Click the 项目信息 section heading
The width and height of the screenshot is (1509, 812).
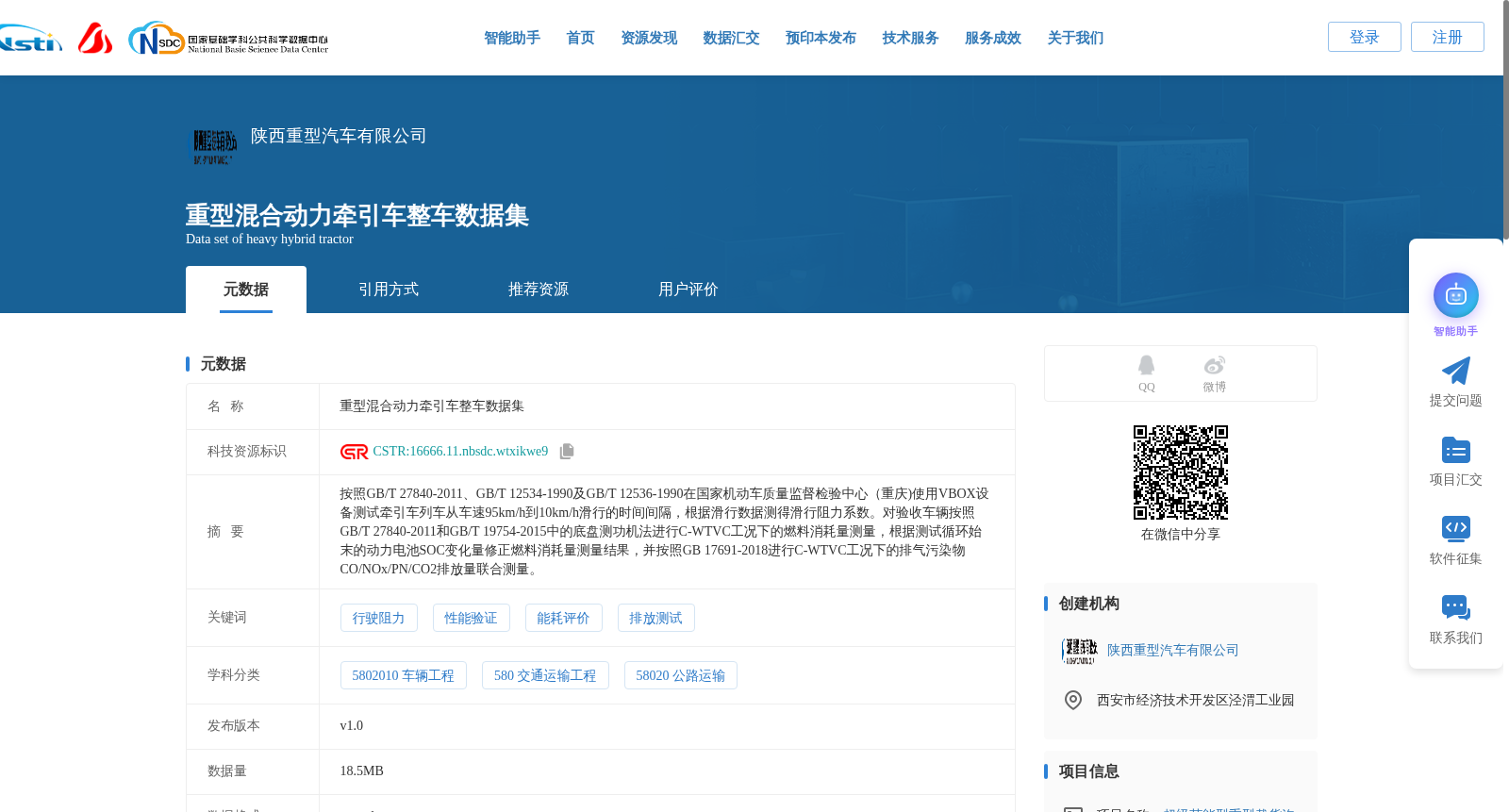pyautogui.click(x=1088, y=771)
